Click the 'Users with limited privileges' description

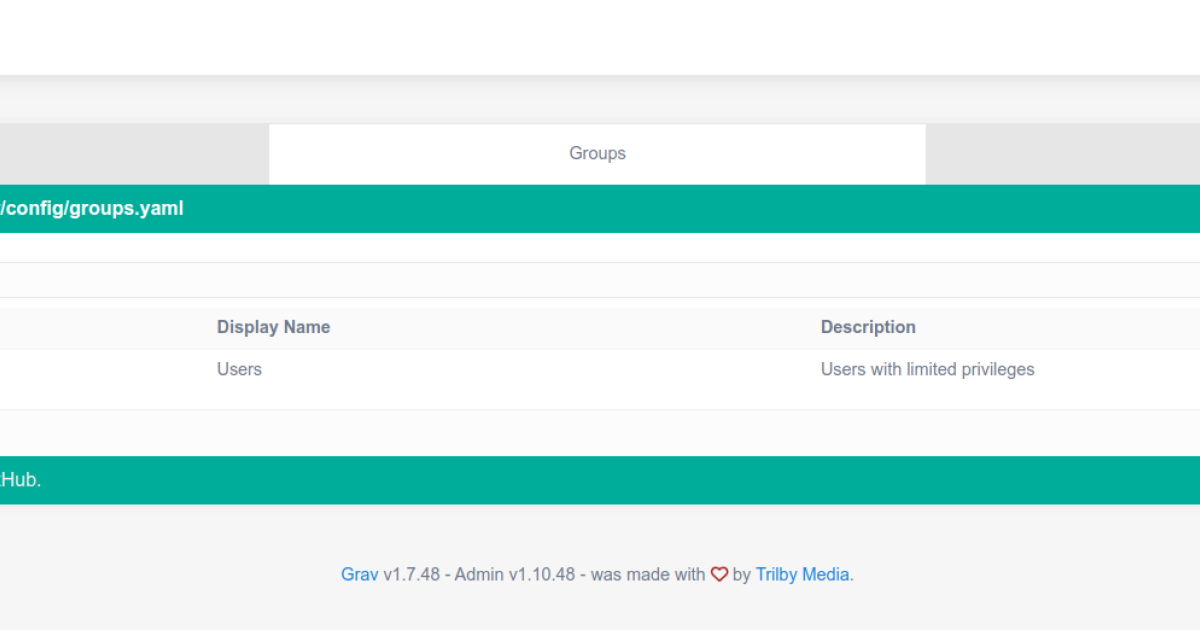[927, 369]
